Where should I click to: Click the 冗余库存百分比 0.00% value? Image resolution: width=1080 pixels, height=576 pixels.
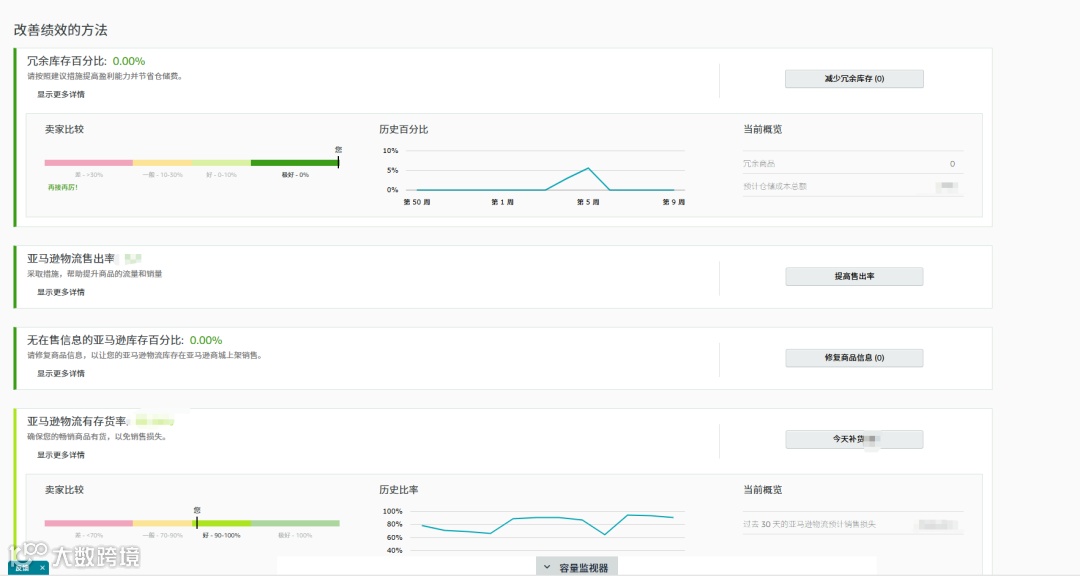(x=129, y=61)
